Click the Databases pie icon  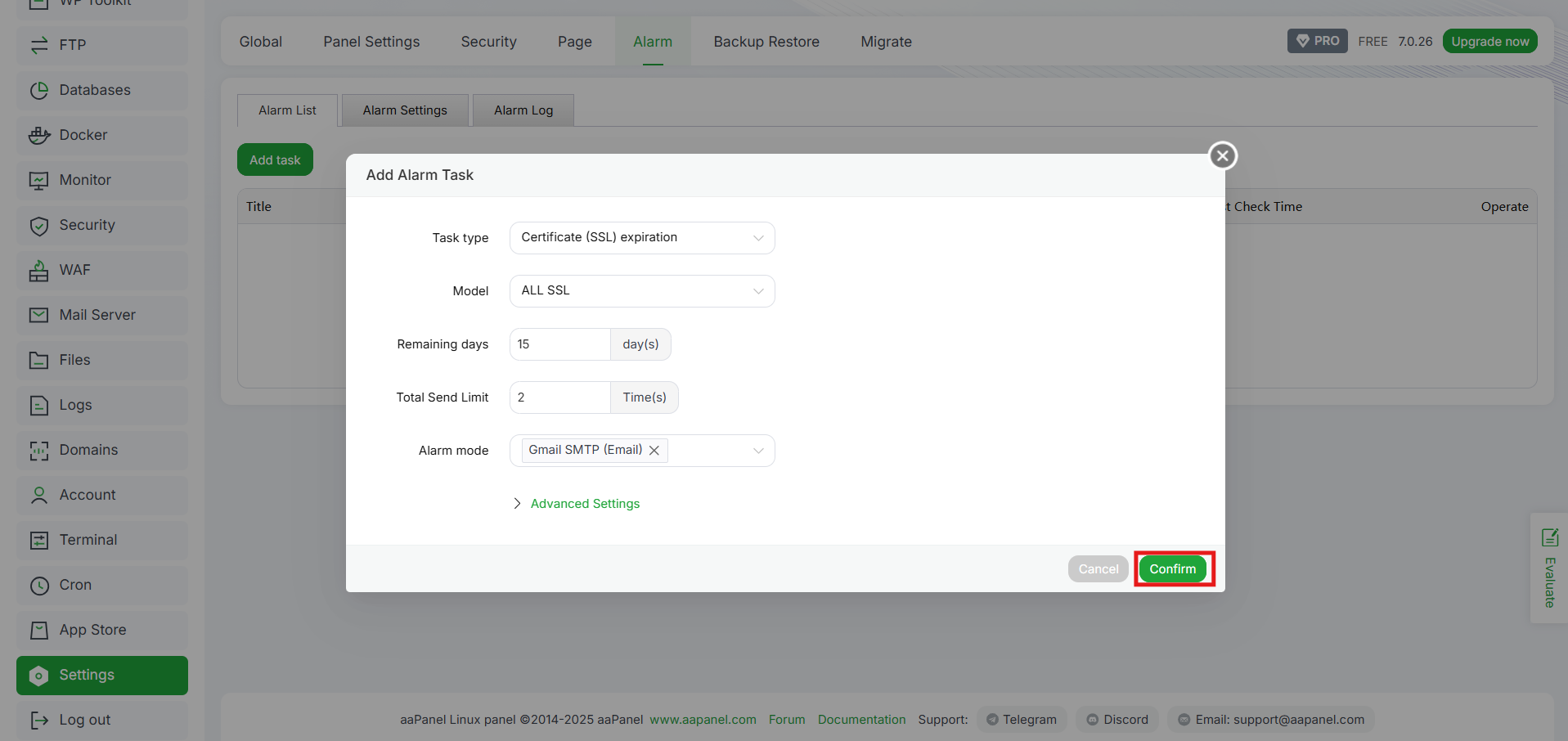[x=39, y=90]
